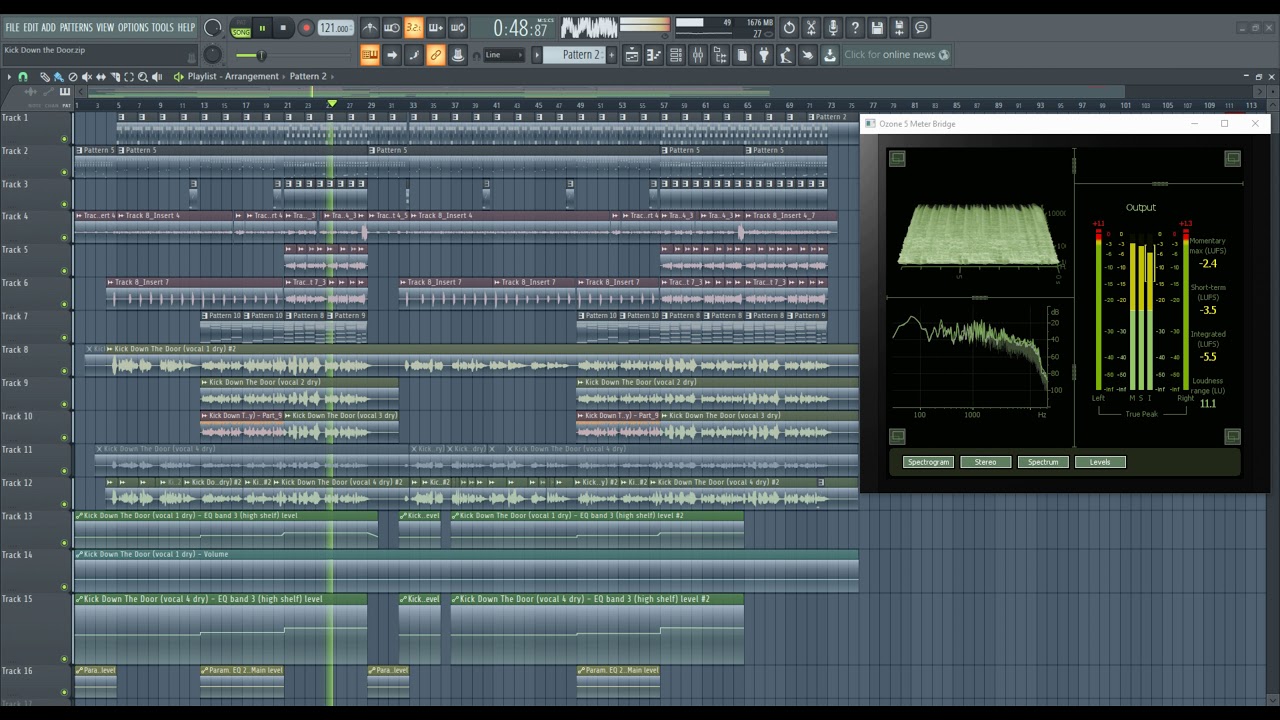Viewport: 1280px width, 720px height.
Task: Select the playlist Slip tool
Action: tap(100, 77)
